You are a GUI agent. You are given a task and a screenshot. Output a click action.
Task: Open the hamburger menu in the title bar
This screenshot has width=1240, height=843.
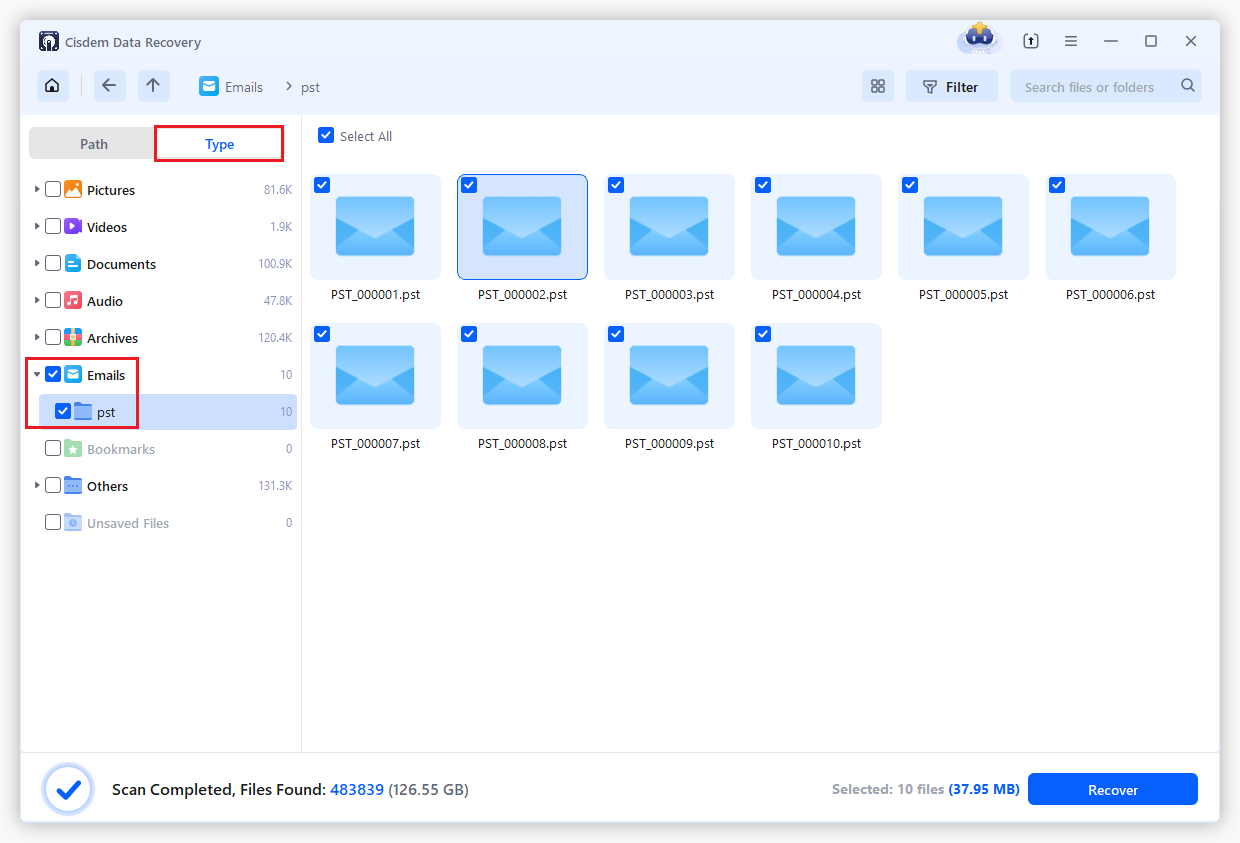click(x=1071, y=40)
